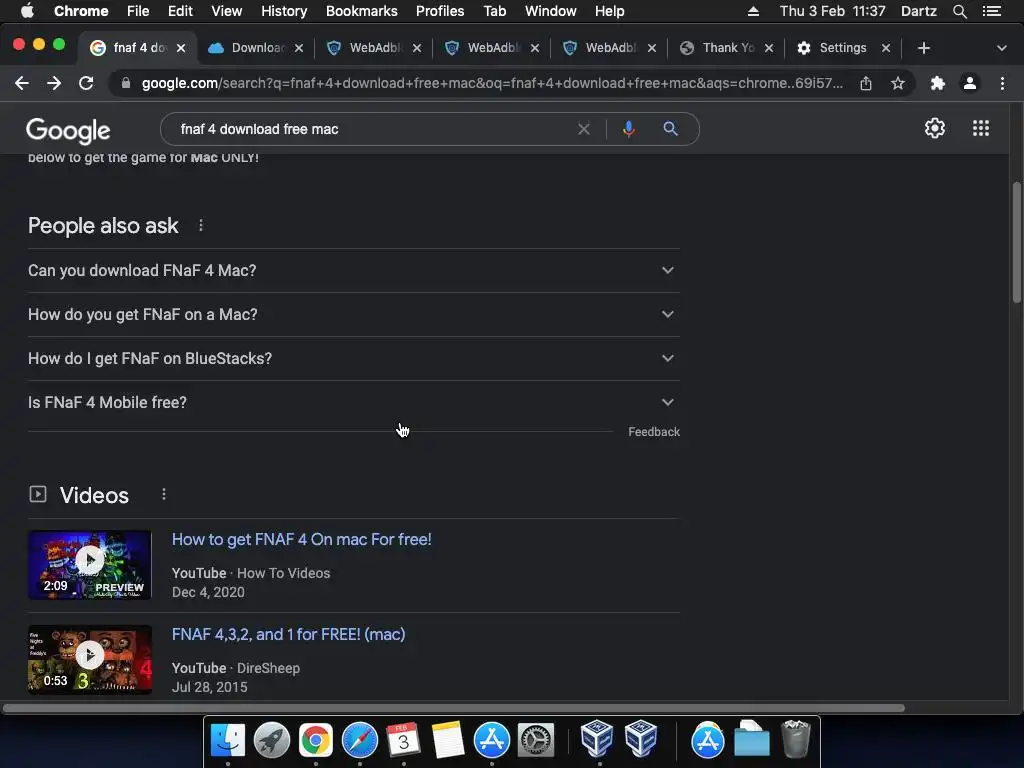Viewport: 1024px width, 768px height.
Task: Open a new Chrome tab
Action: point(923,48)
